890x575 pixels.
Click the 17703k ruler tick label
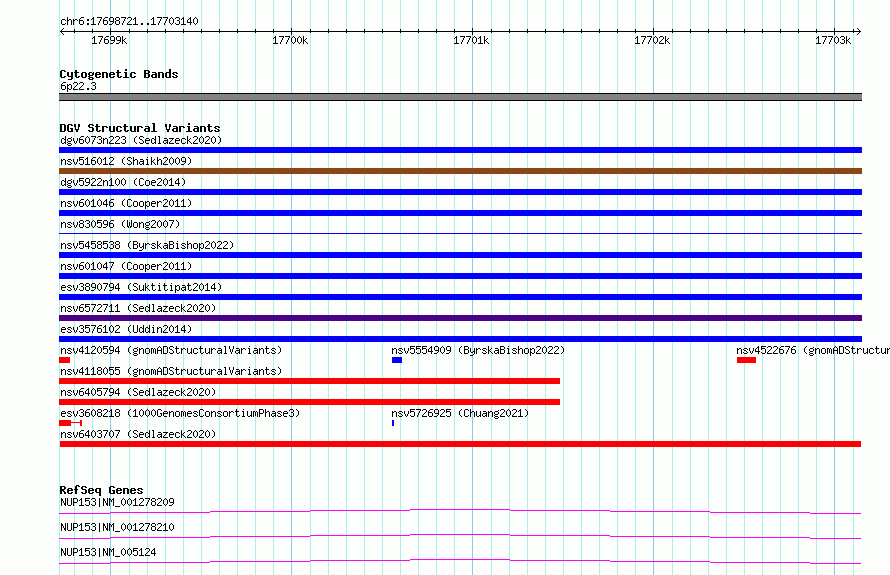[x=833, y=40]
